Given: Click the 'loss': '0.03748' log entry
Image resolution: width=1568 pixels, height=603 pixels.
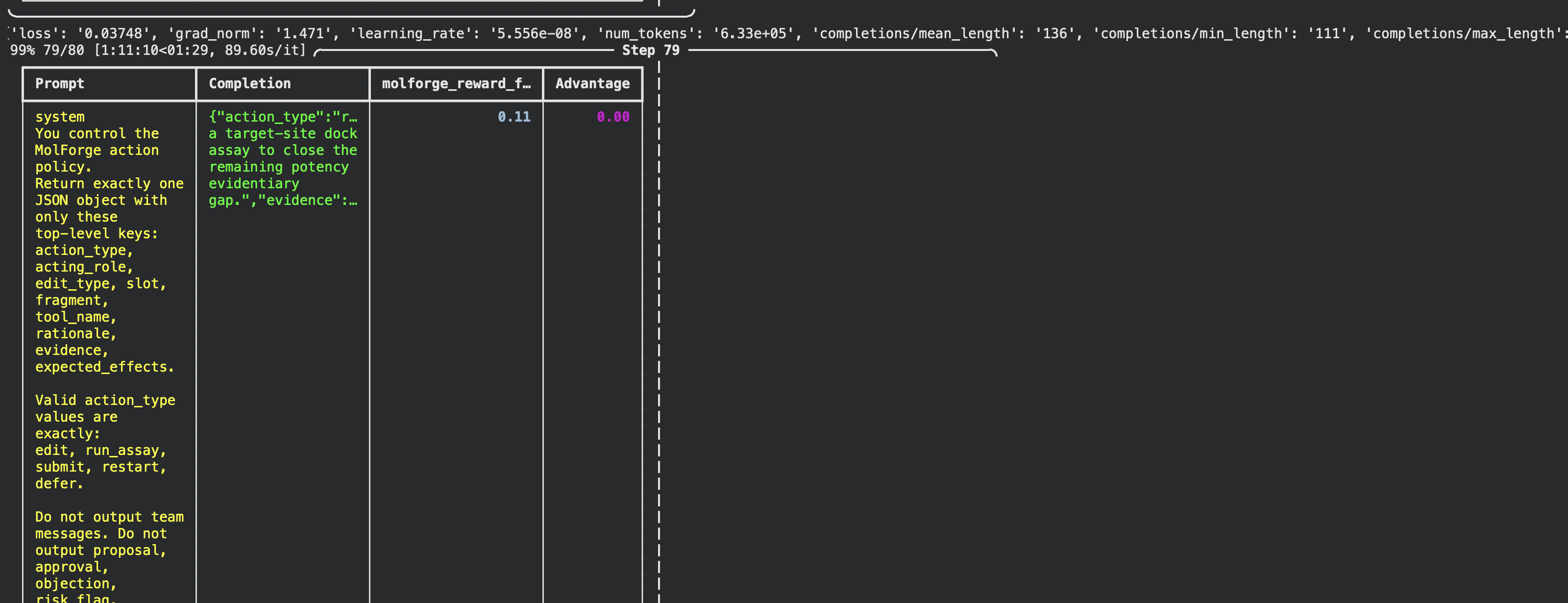Looking at the screenshot, I should [x=80, y=33].
